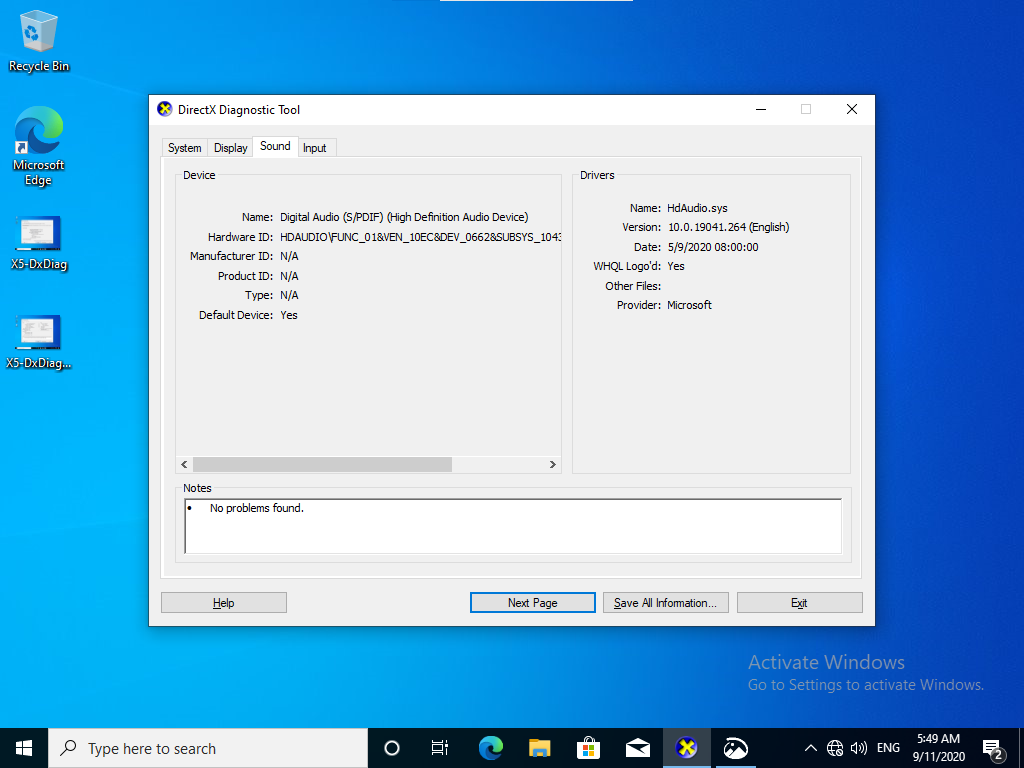
Task: Switch to the System tab
Action: 185,148
